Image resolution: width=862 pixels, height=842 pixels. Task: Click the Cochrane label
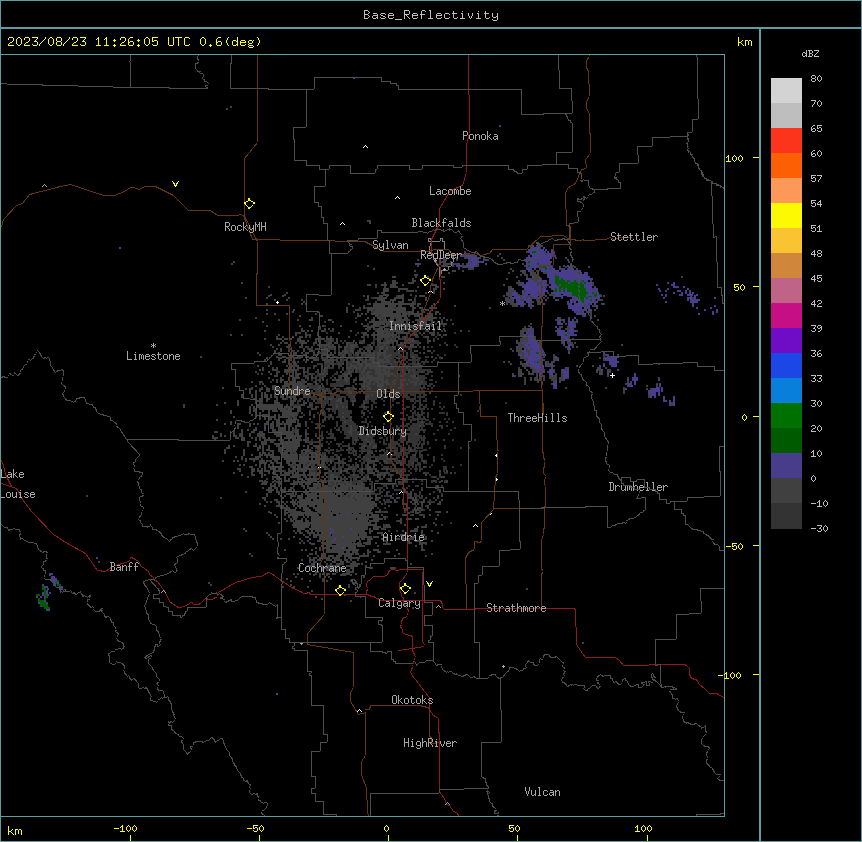322,568
